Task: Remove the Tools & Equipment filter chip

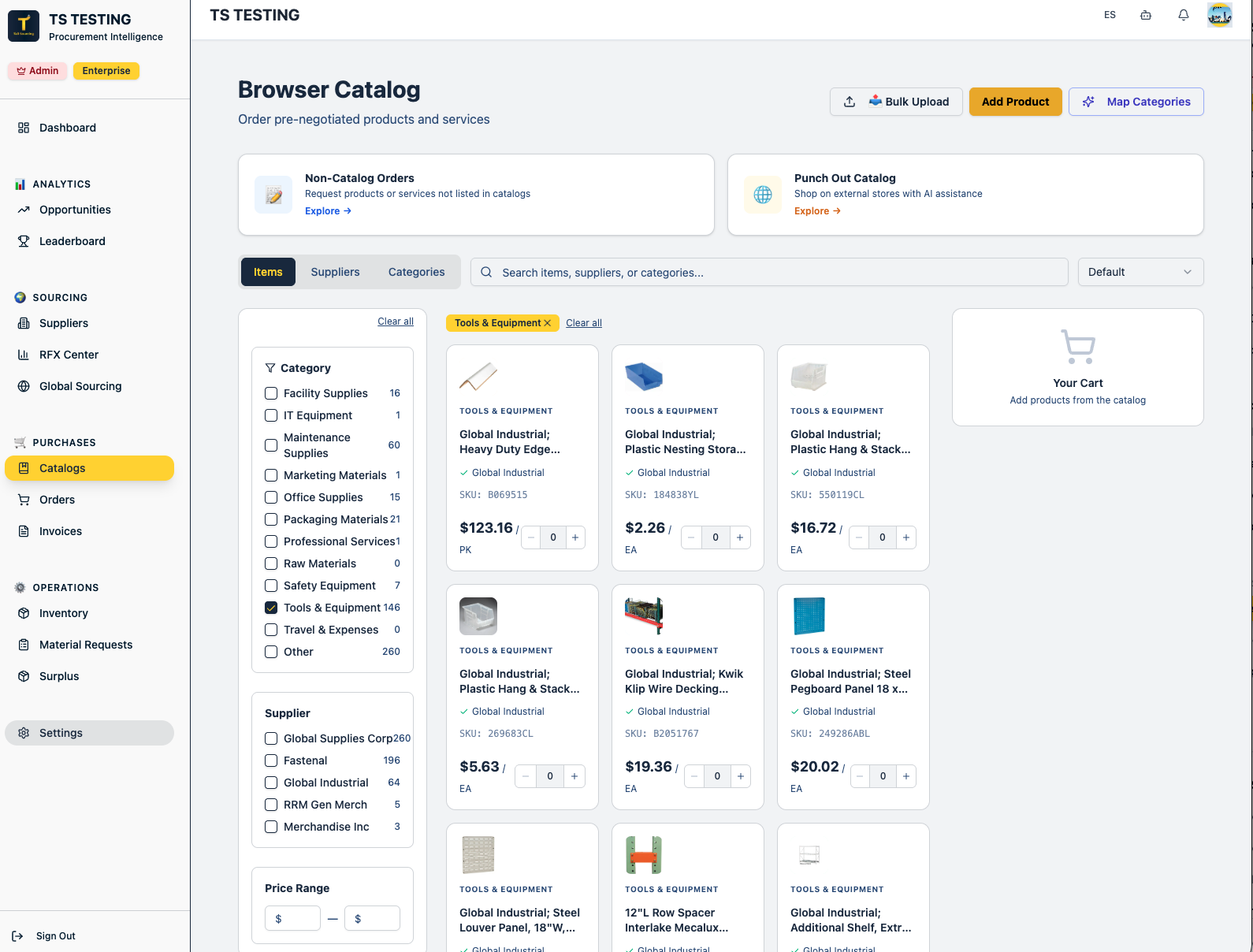Action: (x=548, y=323)
